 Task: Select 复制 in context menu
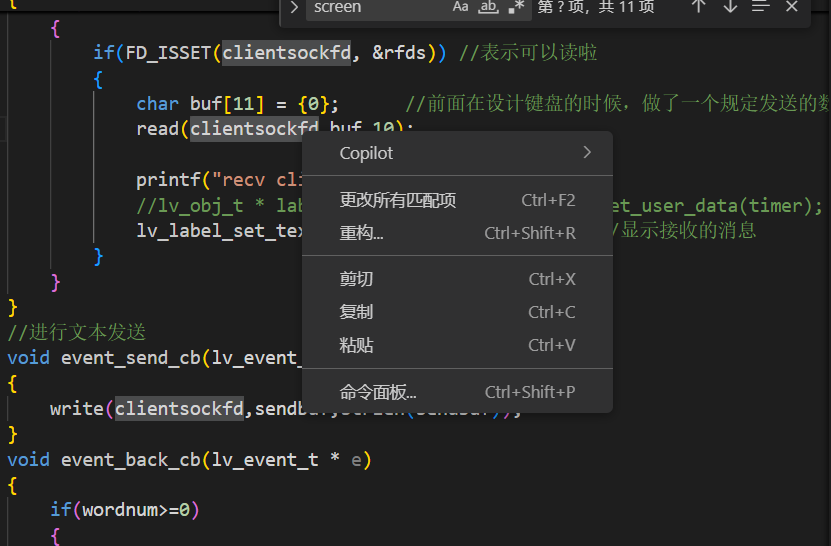(x=457, y=312)
